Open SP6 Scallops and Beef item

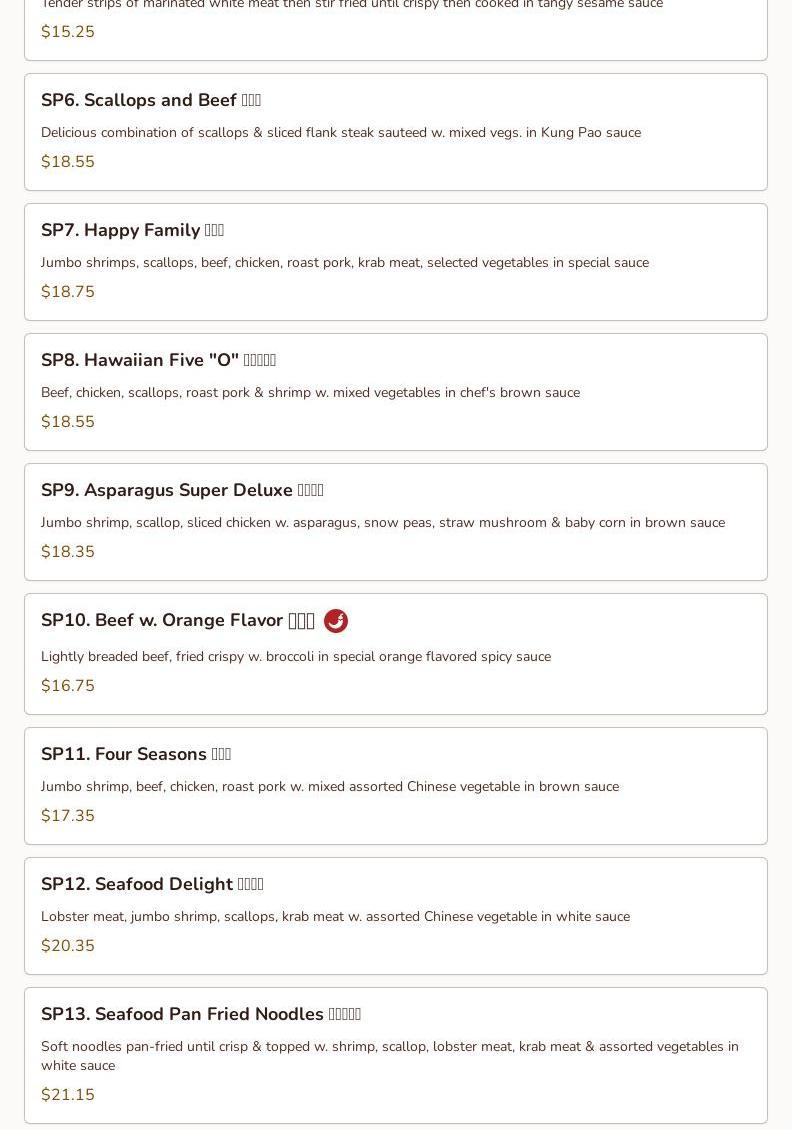point(150,100)
